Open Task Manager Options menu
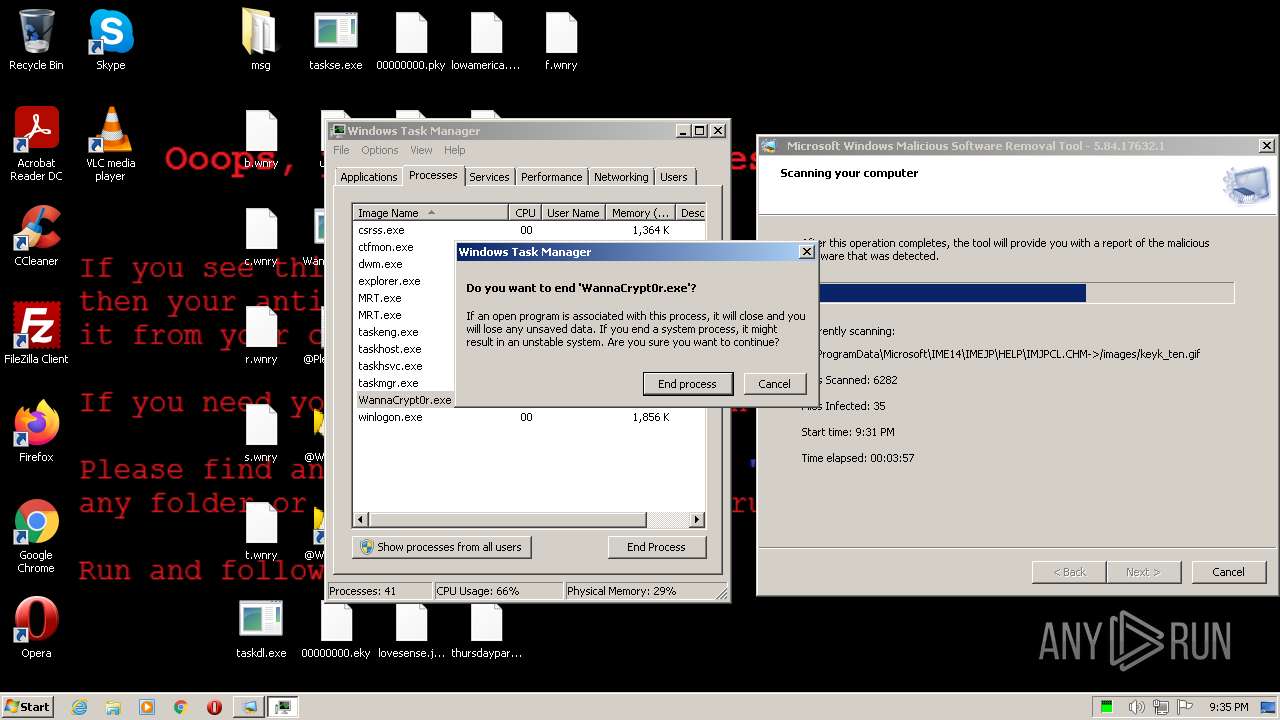This screenshot has height=720, width=1280. [380, 150]
